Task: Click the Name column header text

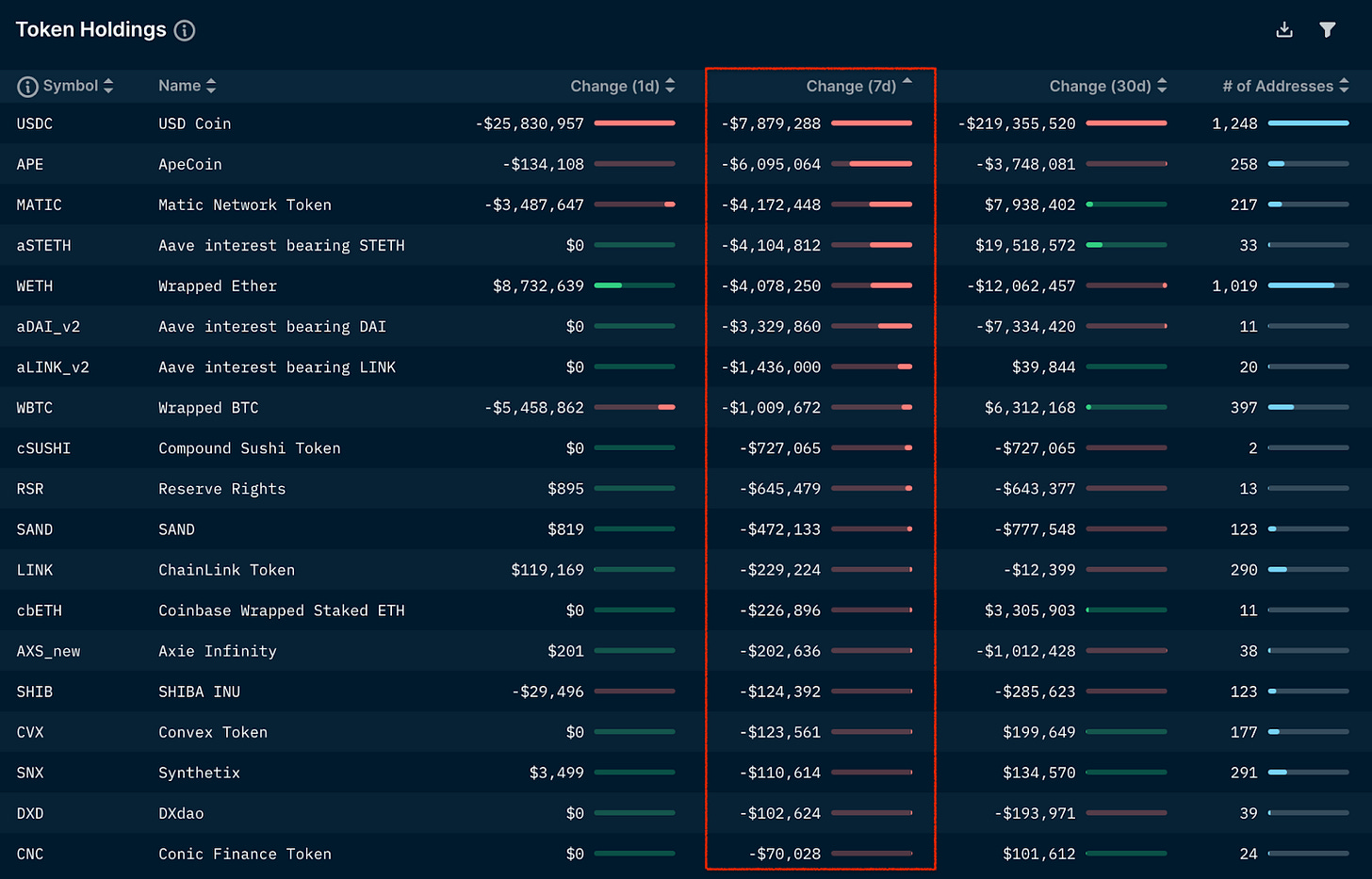Action: (179, 86)
